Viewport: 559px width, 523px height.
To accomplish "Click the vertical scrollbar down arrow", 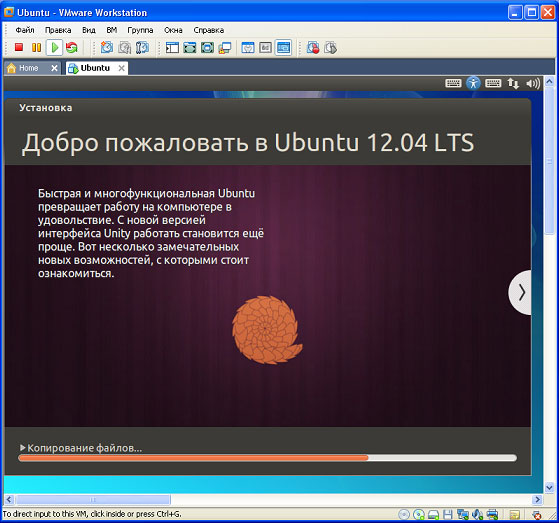I will coord(549,487).
